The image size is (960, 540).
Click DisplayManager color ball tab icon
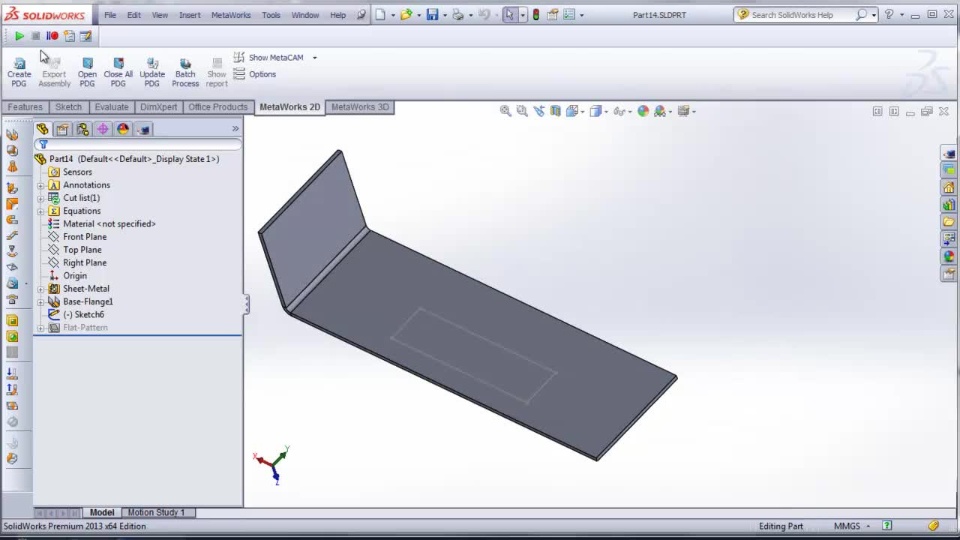[123, 129]
